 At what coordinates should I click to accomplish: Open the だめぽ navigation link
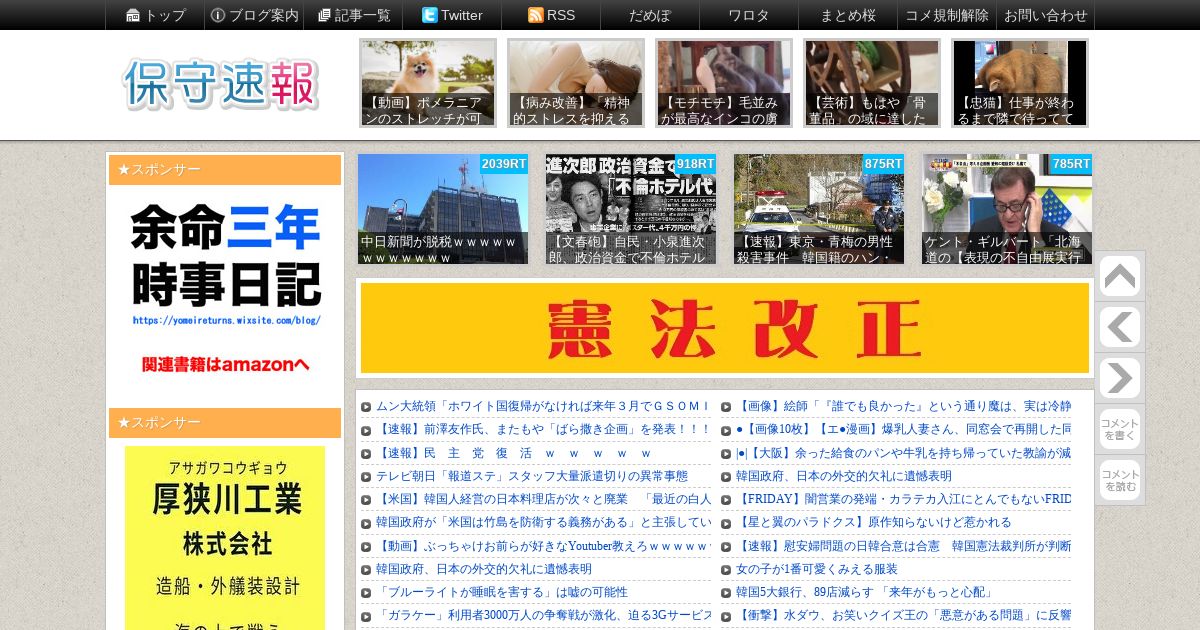coord(650,15)
